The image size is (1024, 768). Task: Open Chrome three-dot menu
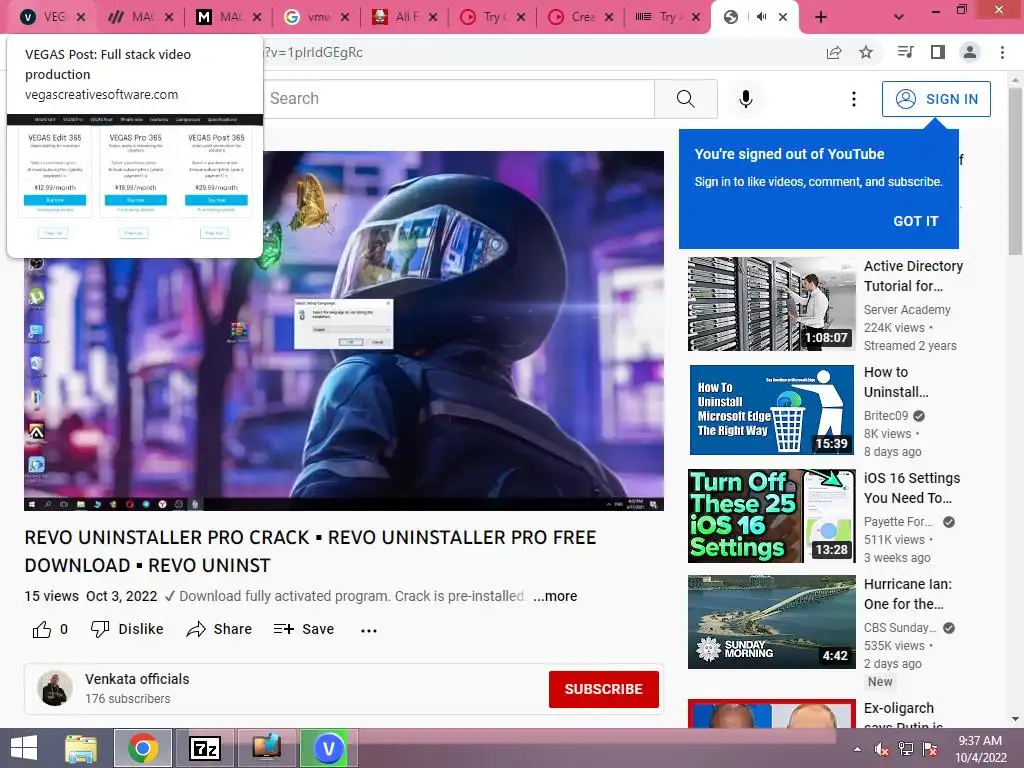[x=1002, y=52]
